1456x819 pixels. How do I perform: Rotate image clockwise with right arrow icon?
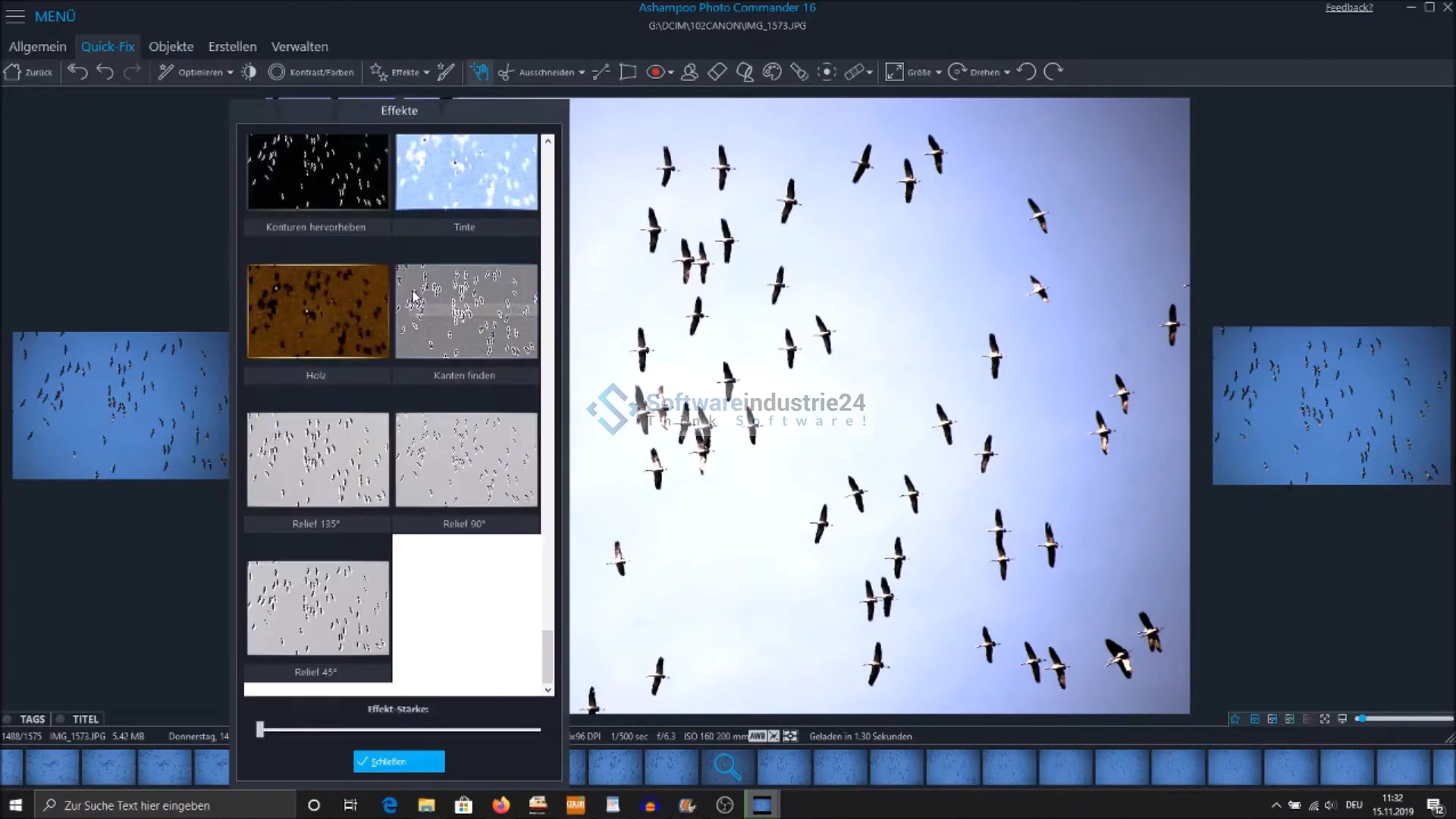coord(1053,72)
